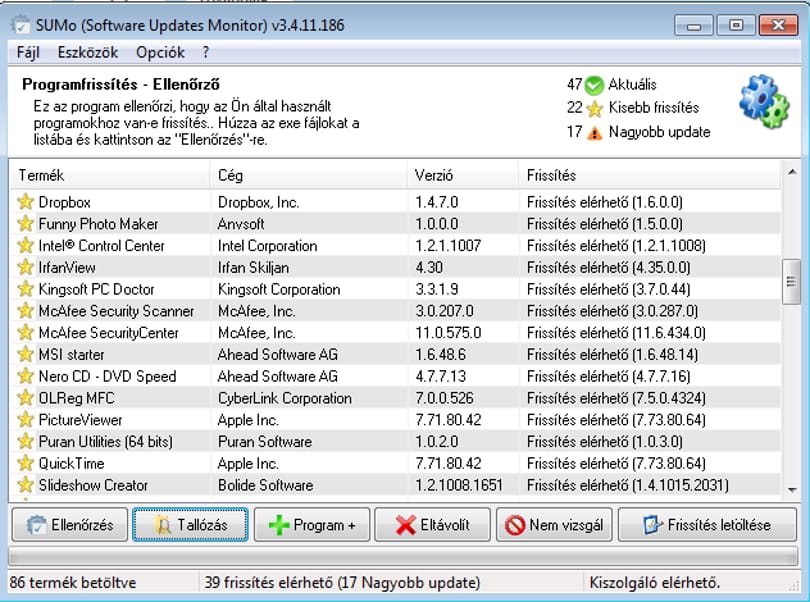Screen dimensions: 810x602
Task: Click the OLReg MFC star icon
Action: click(25, 397)
